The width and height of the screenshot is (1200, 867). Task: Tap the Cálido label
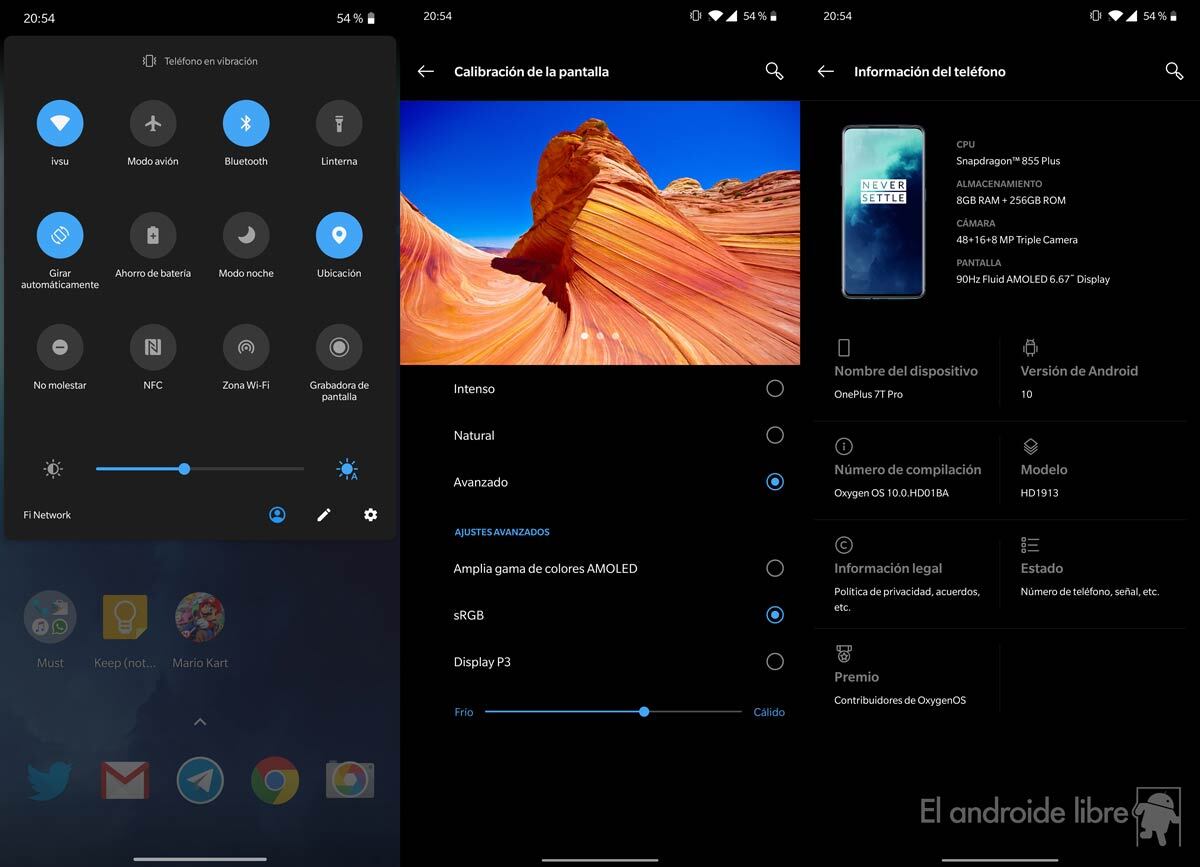point(769,712)
